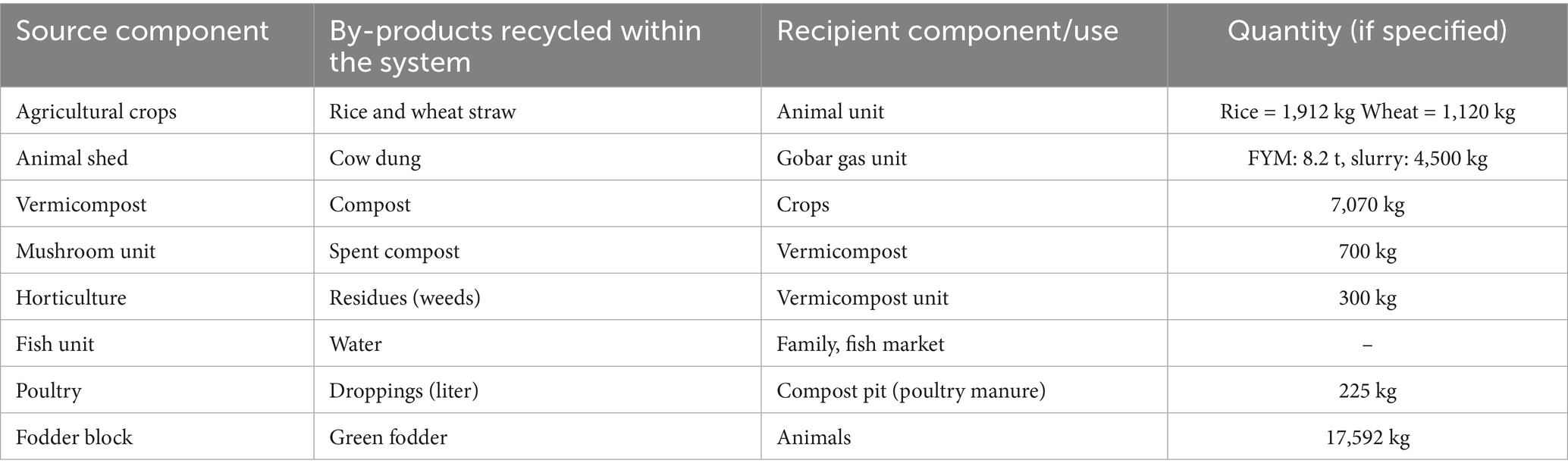The height and width of the screenshot is (473, 1568).
Task: Select the "Family, fish market" cell
Action: [861, 344]
